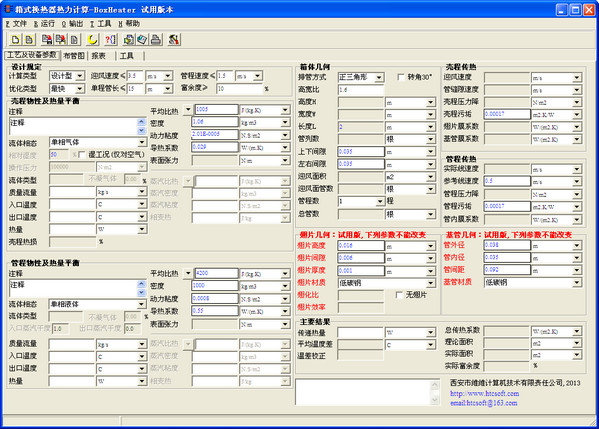Open the www.htcsoft.com website link
Screen dimensions: 599x429
point(484,393)
